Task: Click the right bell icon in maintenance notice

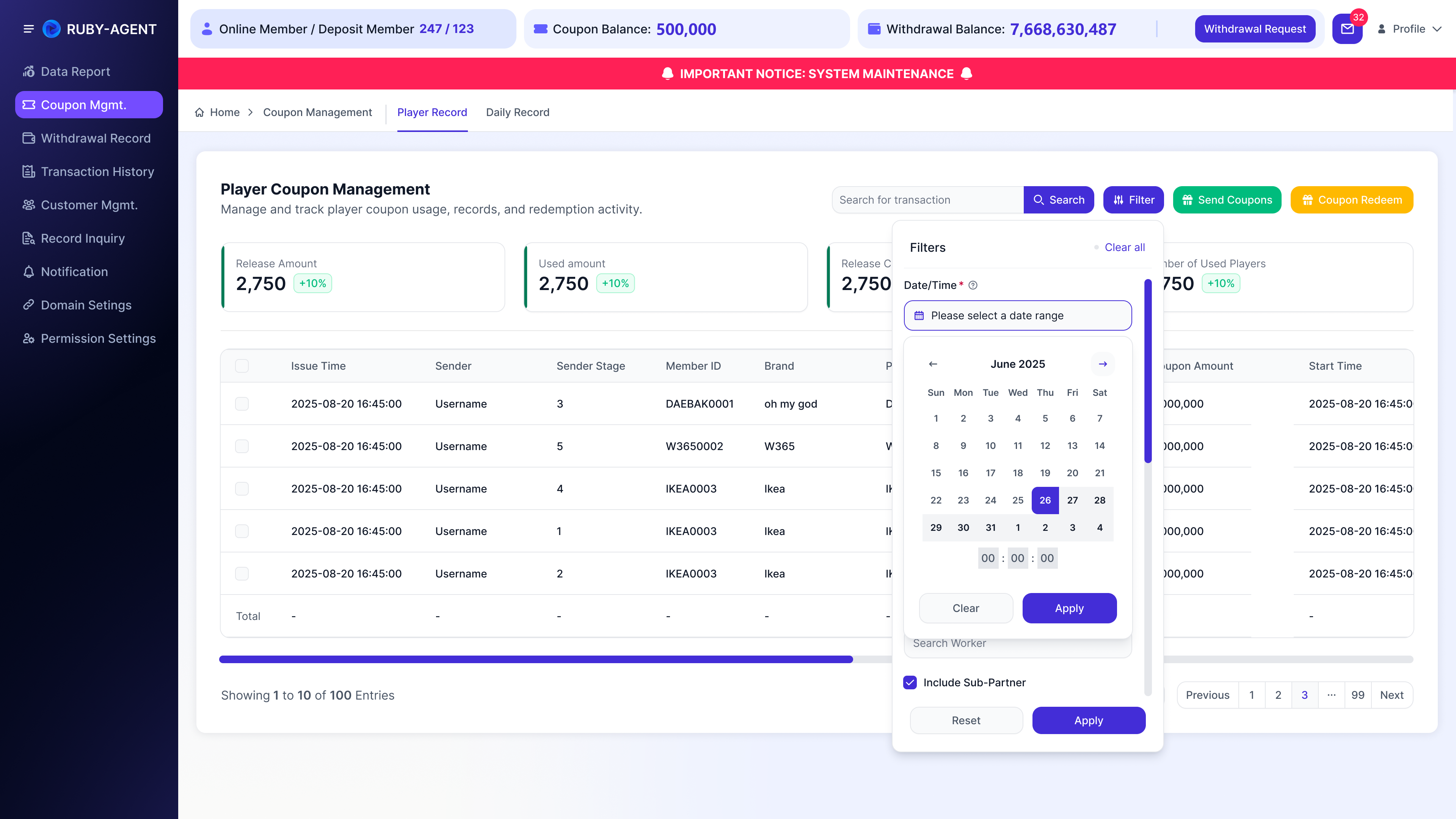Action: pyautogui.click(x=966, y=74)
